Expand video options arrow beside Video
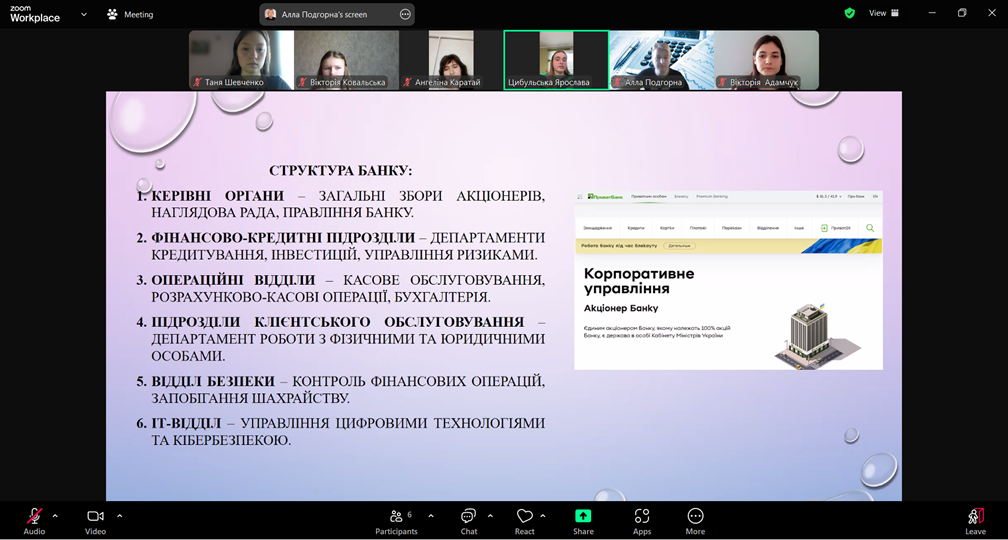Viewport: 1008px width, 540px height. (x=119, y=516)
